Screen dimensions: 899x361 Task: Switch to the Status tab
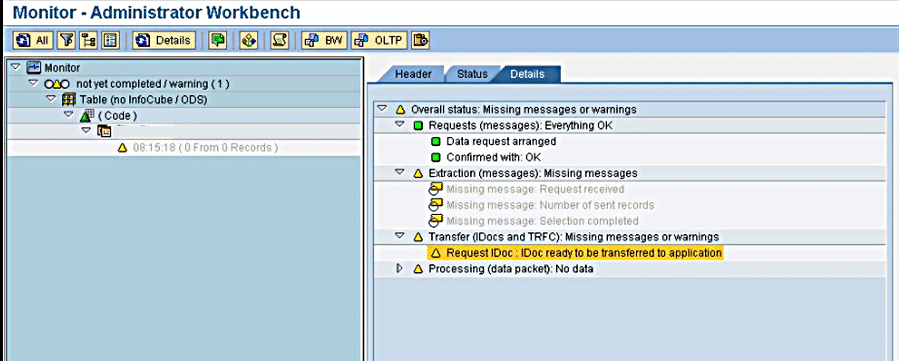472,74
